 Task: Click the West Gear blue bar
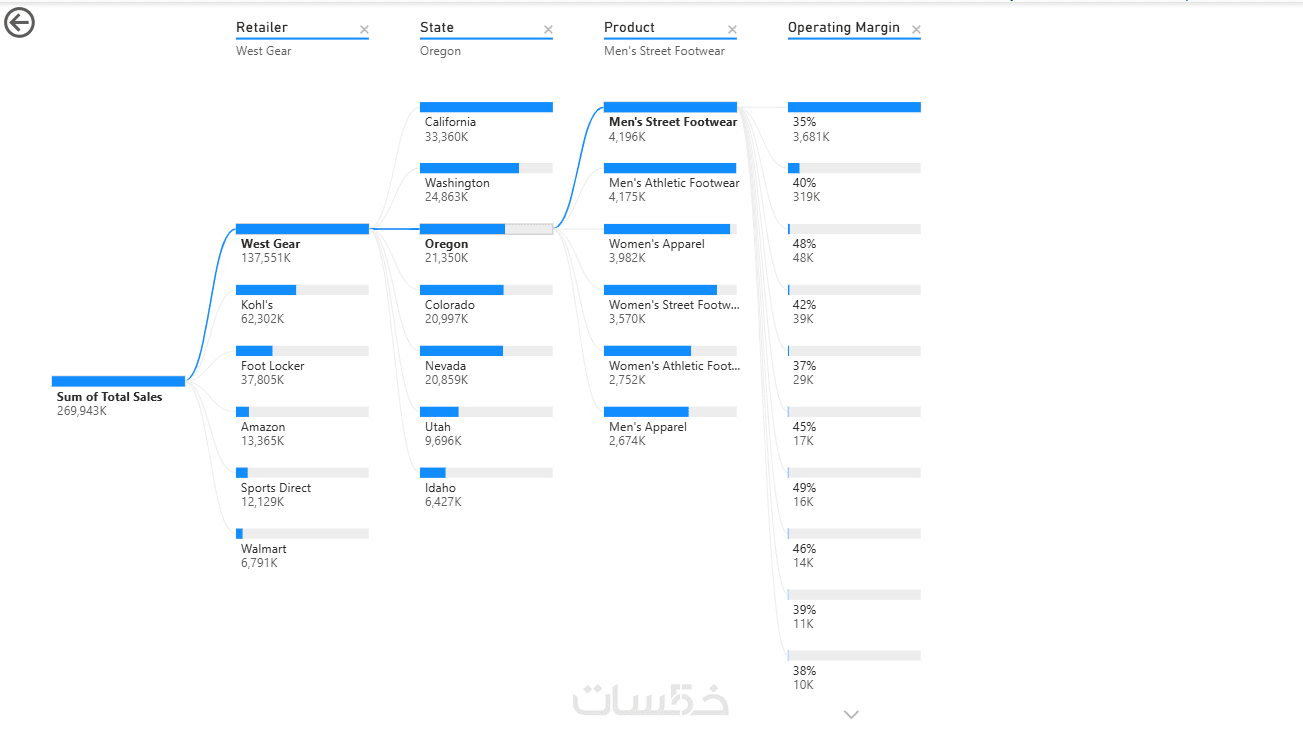(x=302, y=229)
